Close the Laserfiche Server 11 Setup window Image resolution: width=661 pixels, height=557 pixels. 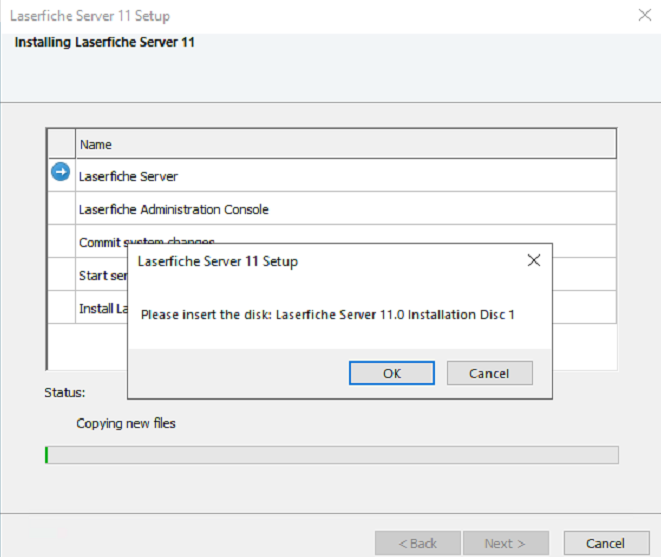coord(645,16)
